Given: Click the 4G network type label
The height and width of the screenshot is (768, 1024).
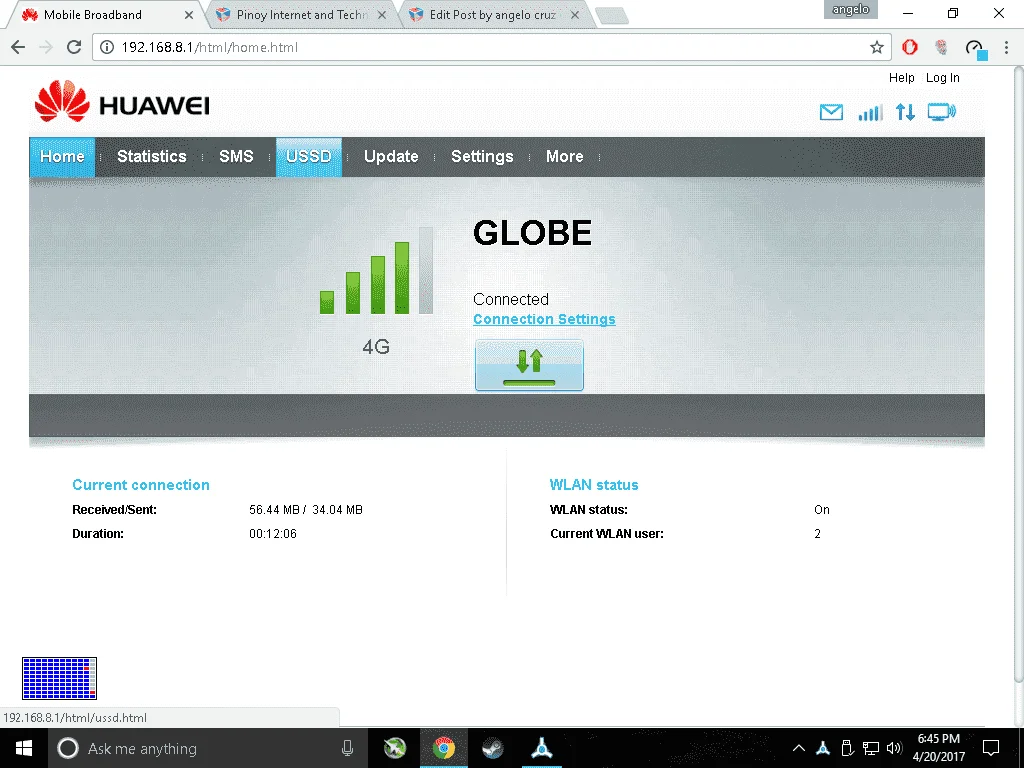Looking at the screenshot, I should [x=376, y=347].
